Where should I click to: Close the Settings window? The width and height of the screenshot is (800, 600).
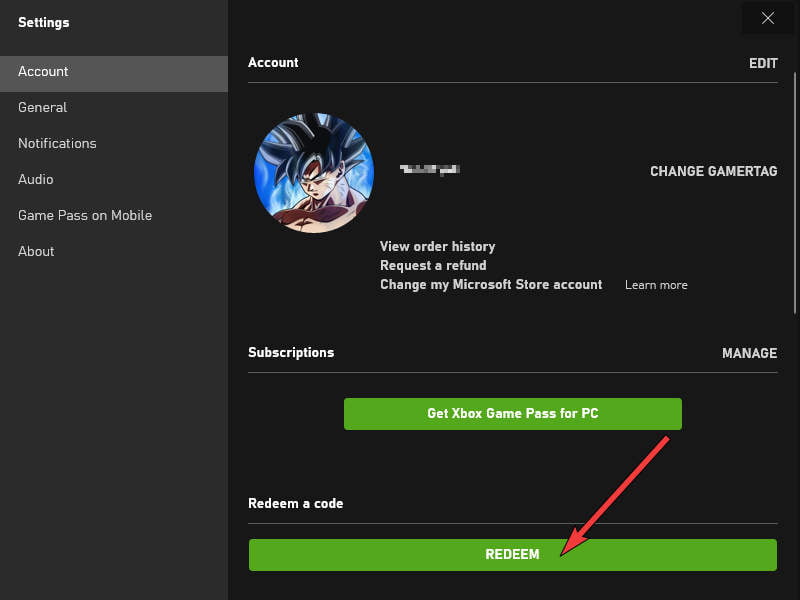(768, 18)
